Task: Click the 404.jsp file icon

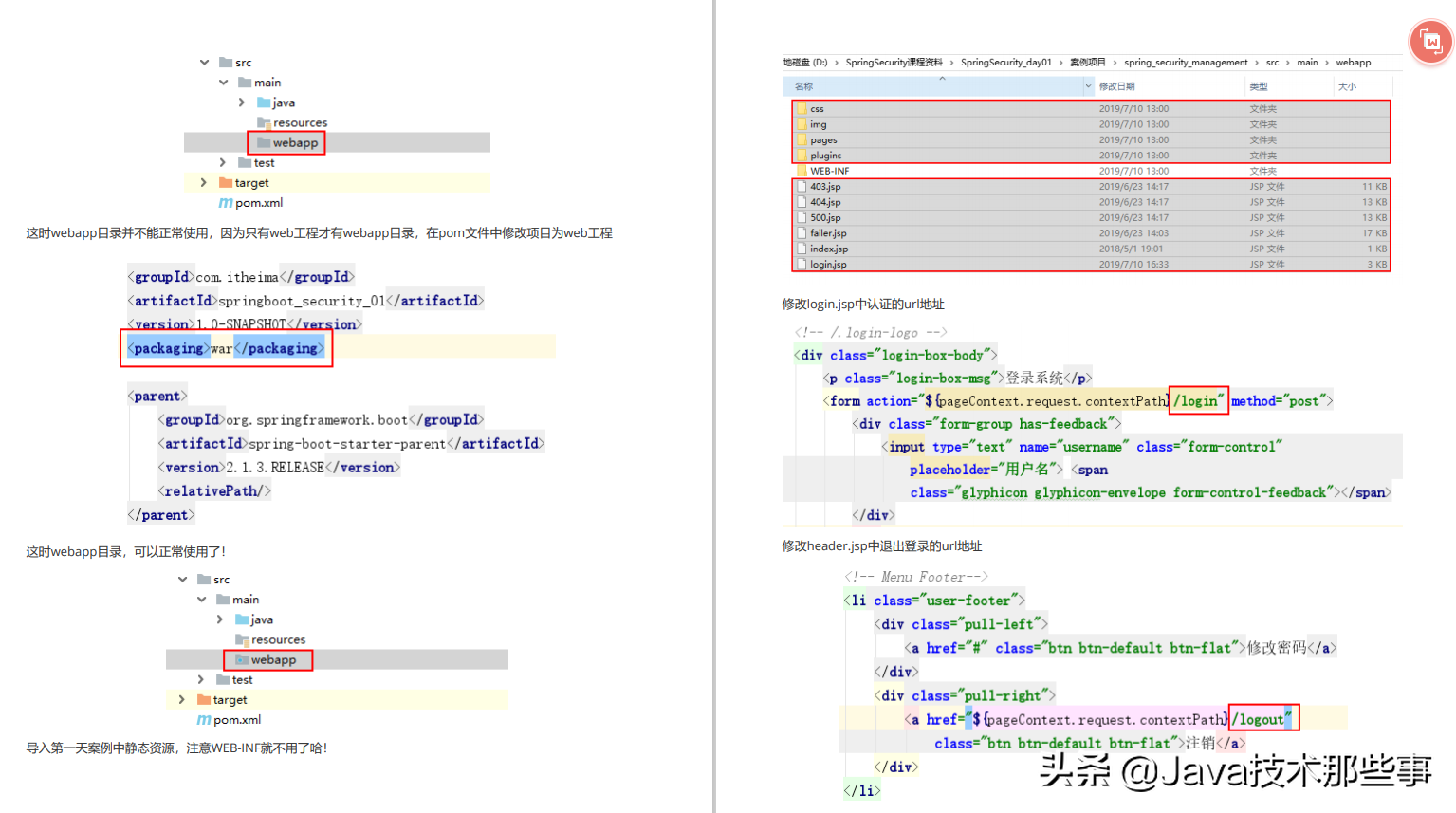Action: point(802,202)
